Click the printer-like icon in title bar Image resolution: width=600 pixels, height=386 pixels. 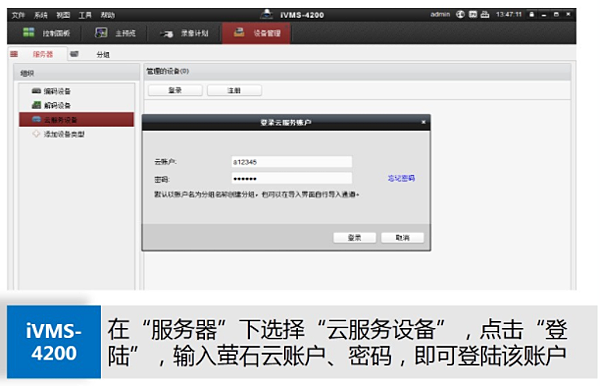pos(485,15)
